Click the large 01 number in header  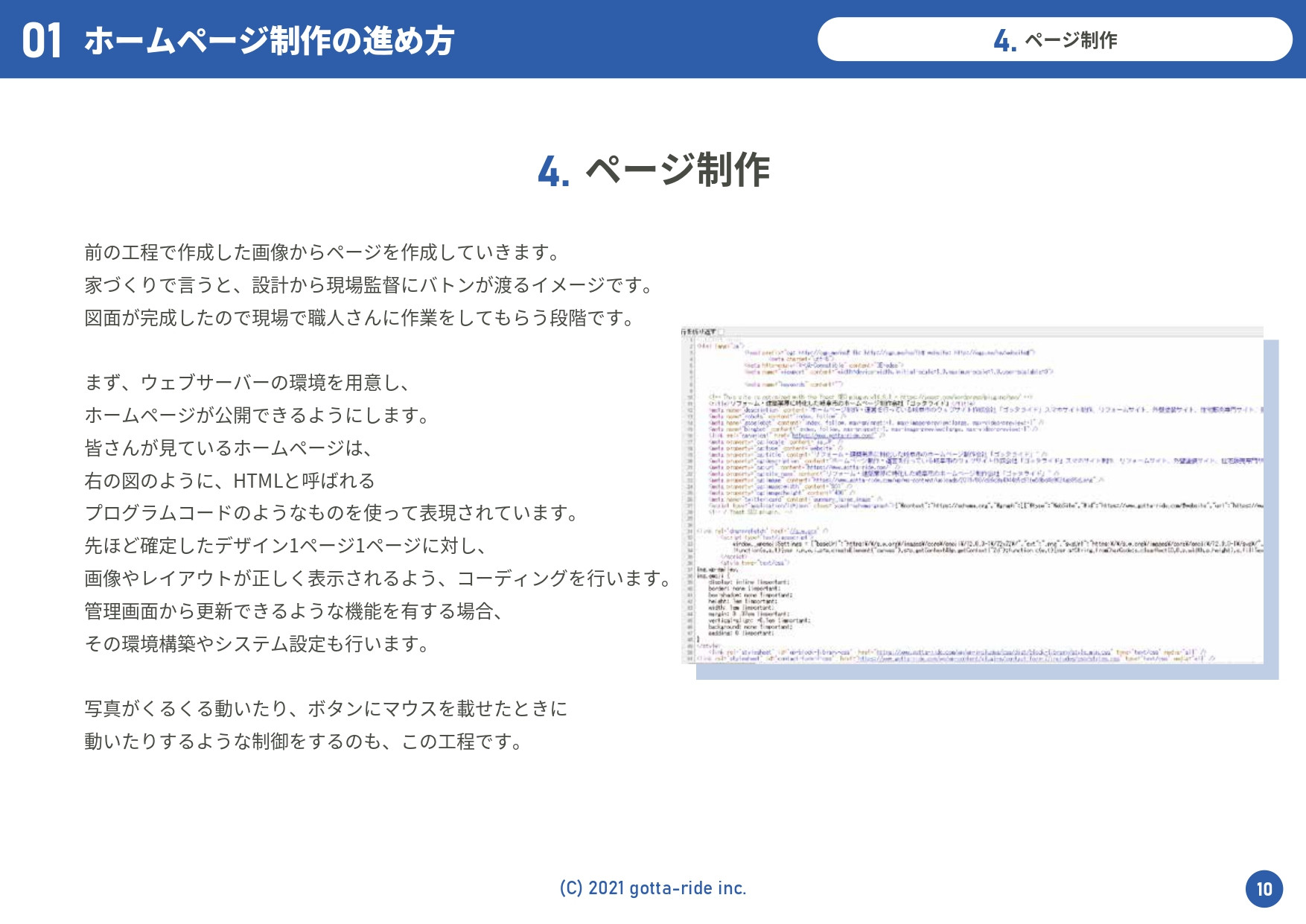pos(42,40)
